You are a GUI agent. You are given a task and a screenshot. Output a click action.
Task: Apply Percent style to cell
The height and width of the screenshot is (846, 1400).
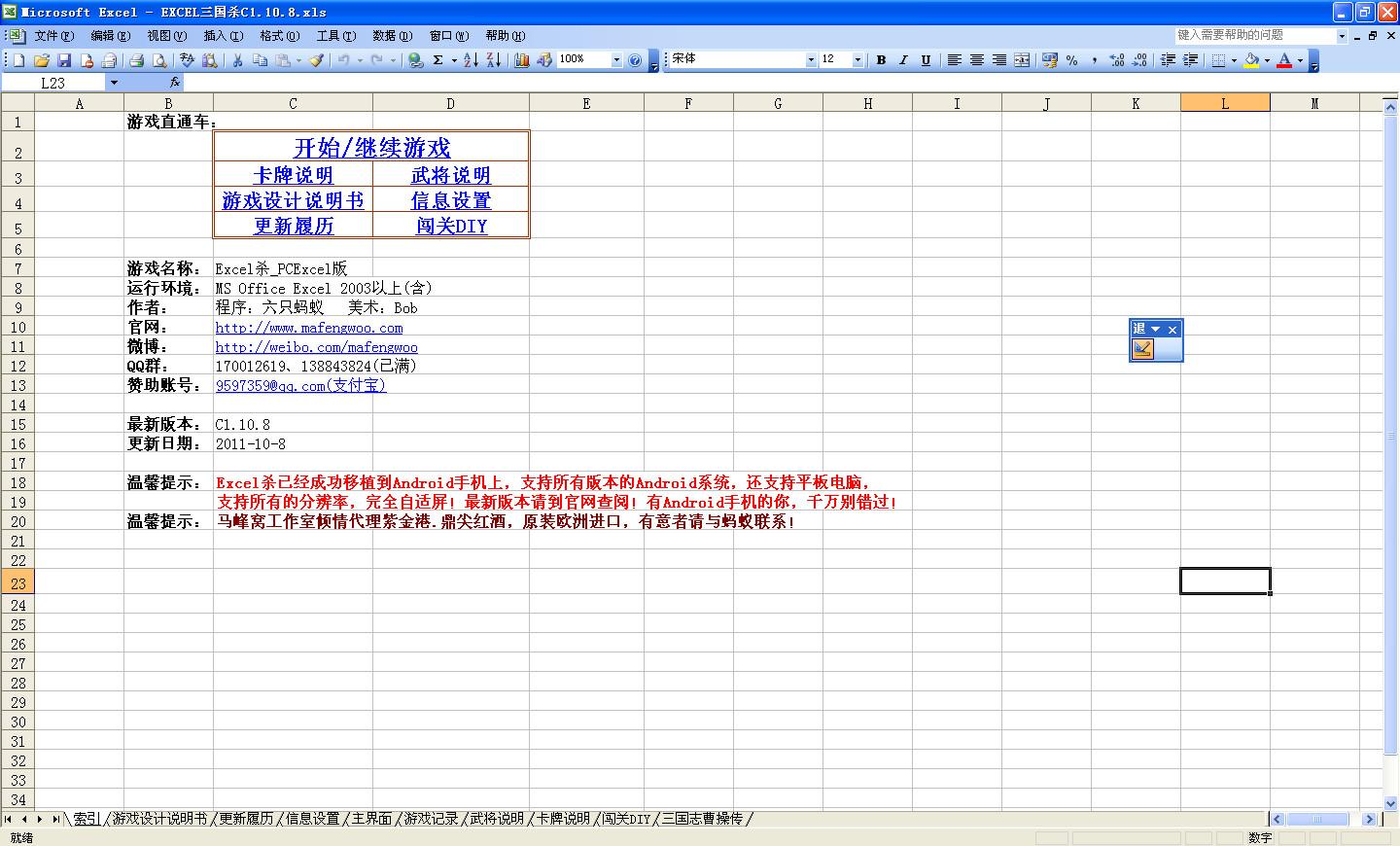pos(1071,60)
